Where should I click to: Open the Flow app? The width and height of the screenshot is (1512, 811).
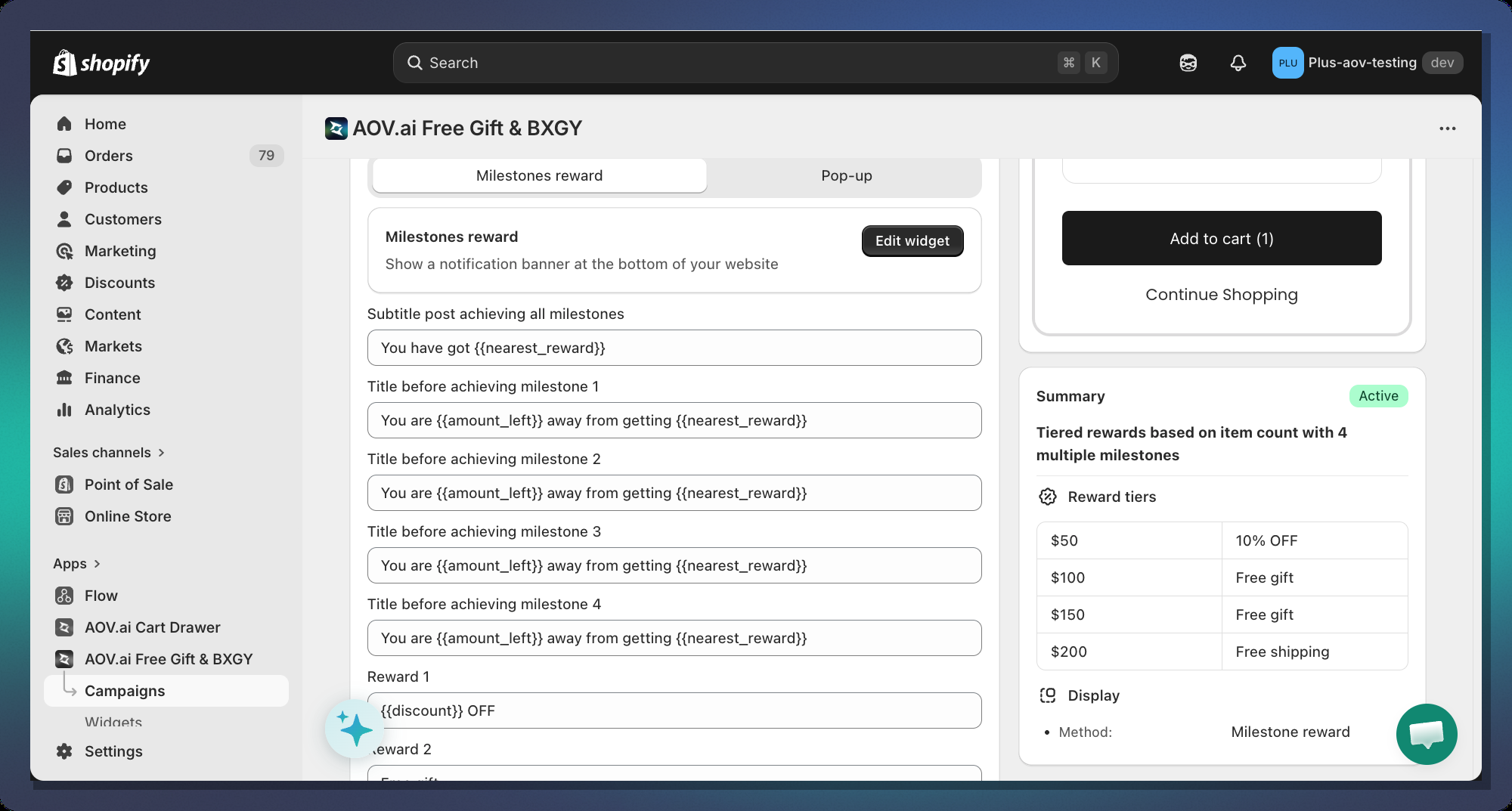(101, 596)
